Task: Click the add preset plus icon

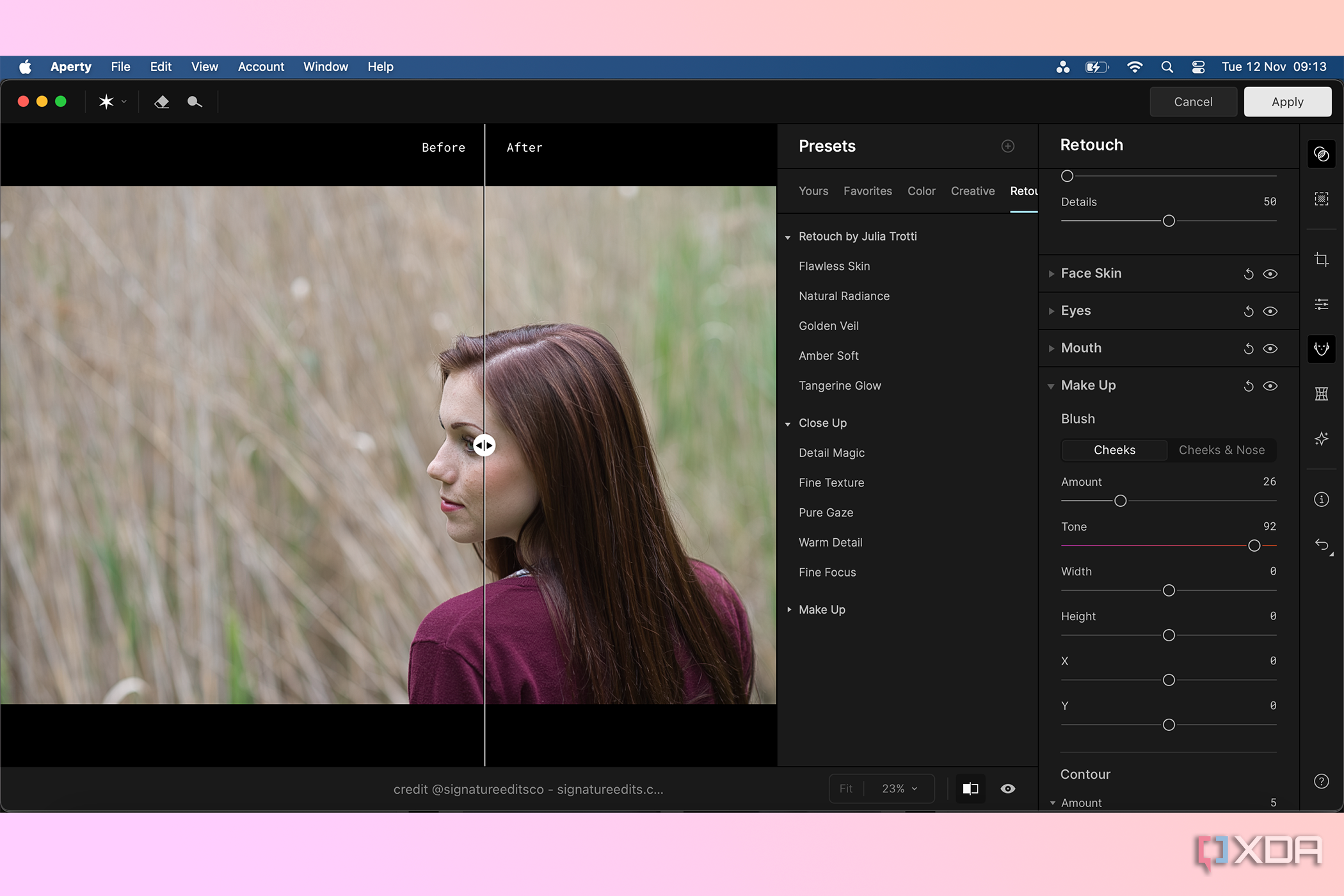Action: click(1007, 146)
